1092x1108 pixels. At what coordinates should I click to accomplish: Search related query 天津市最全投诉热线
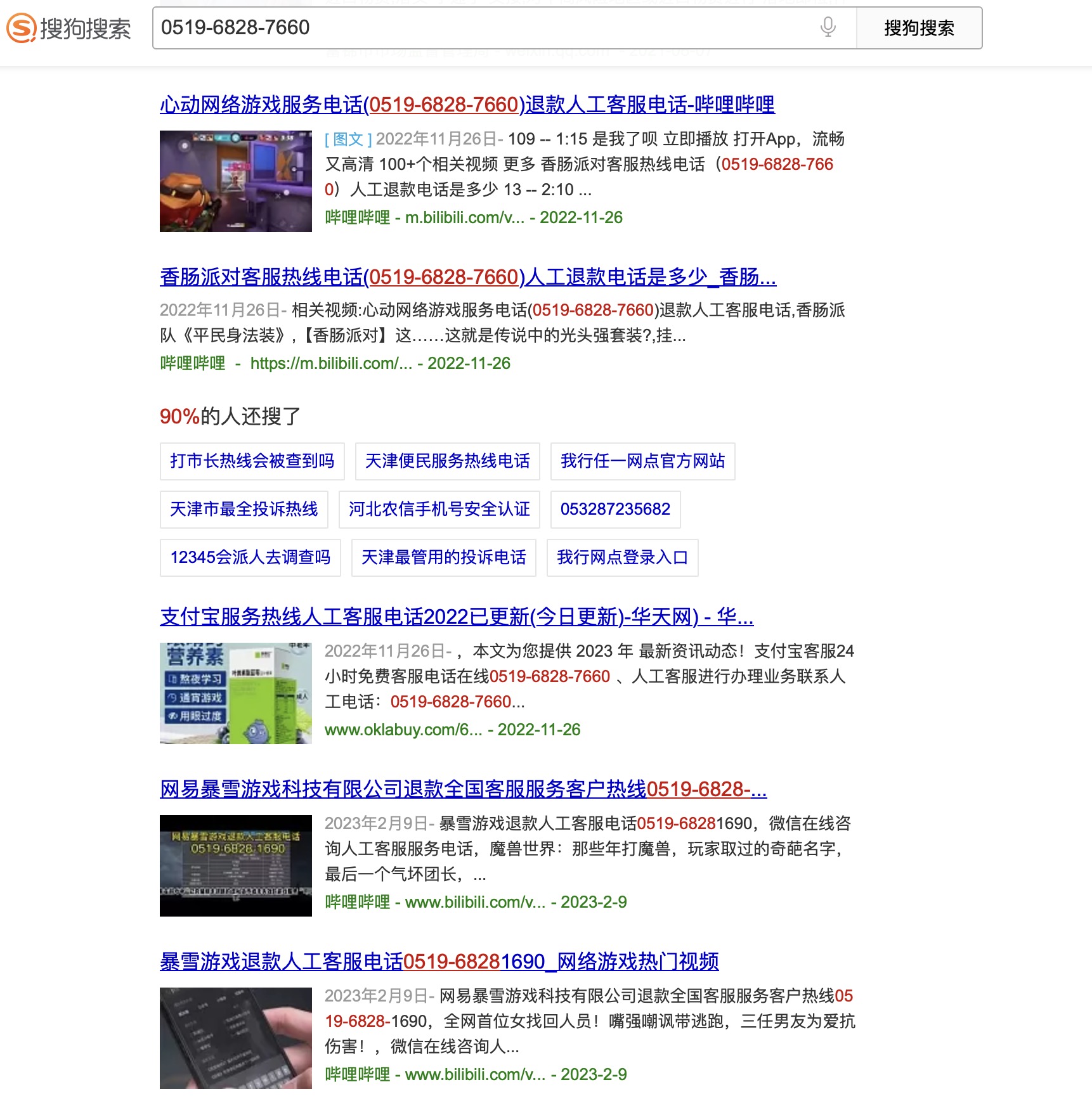[244, 510]
